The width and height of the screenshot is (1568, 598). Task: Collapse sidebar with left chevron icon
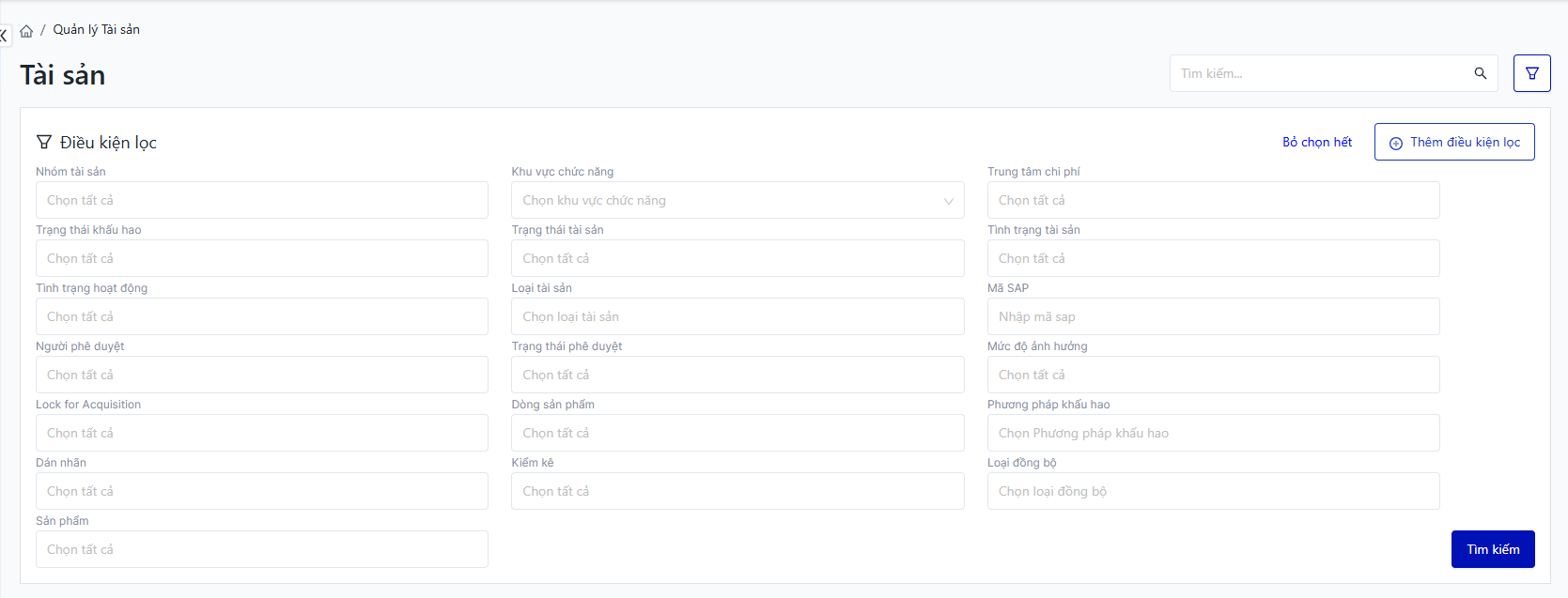(x=4, y=36)
